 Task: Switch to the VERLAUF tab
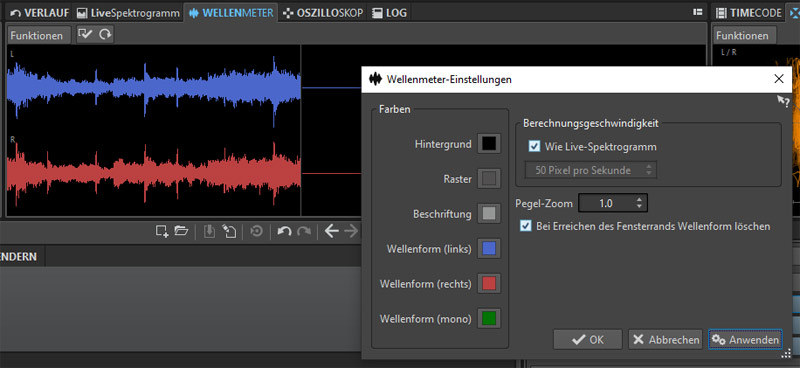(x=39, y=13)
